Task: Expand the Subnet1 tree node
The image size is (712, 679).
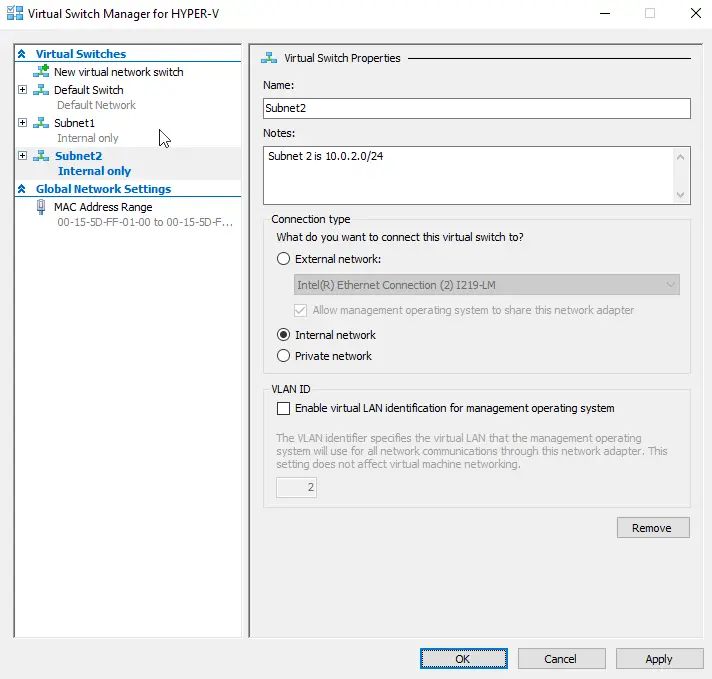Action: point(22,123)
